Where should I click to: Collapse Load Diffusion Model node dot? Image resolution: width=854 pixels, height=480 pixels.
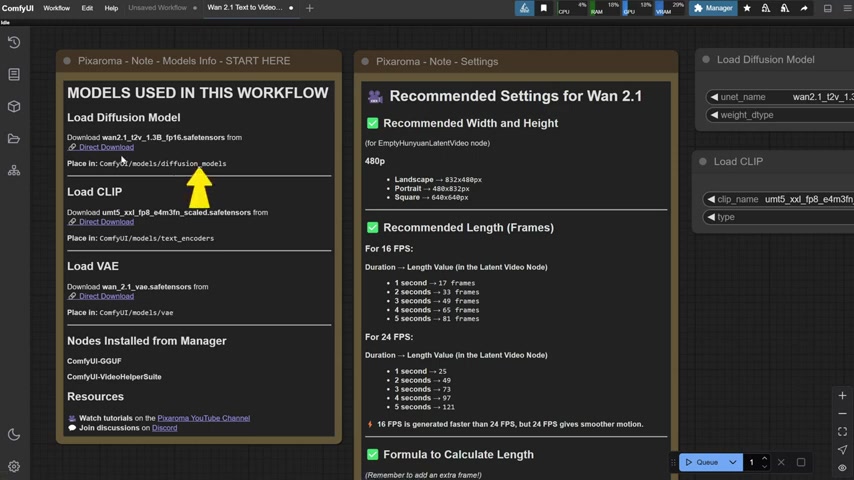706,59
